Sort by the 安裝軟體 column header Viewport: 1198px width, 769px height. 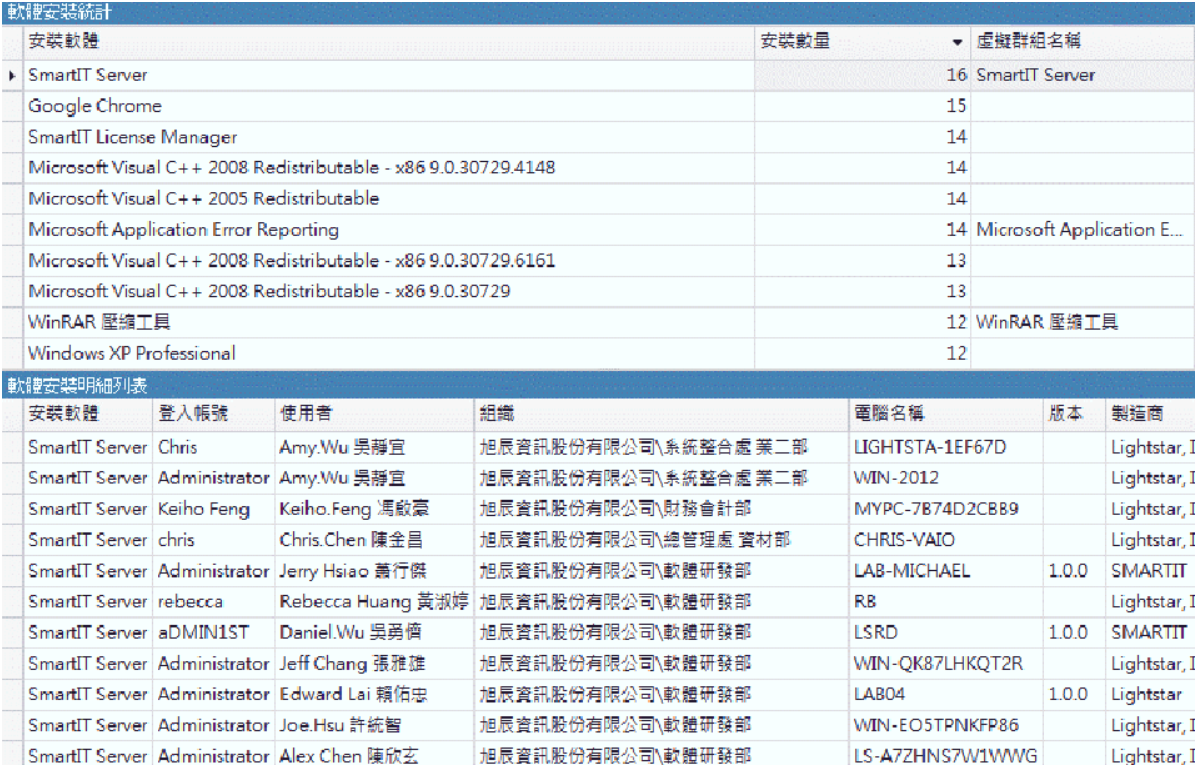pyautogui.click(x=64, y=42)
